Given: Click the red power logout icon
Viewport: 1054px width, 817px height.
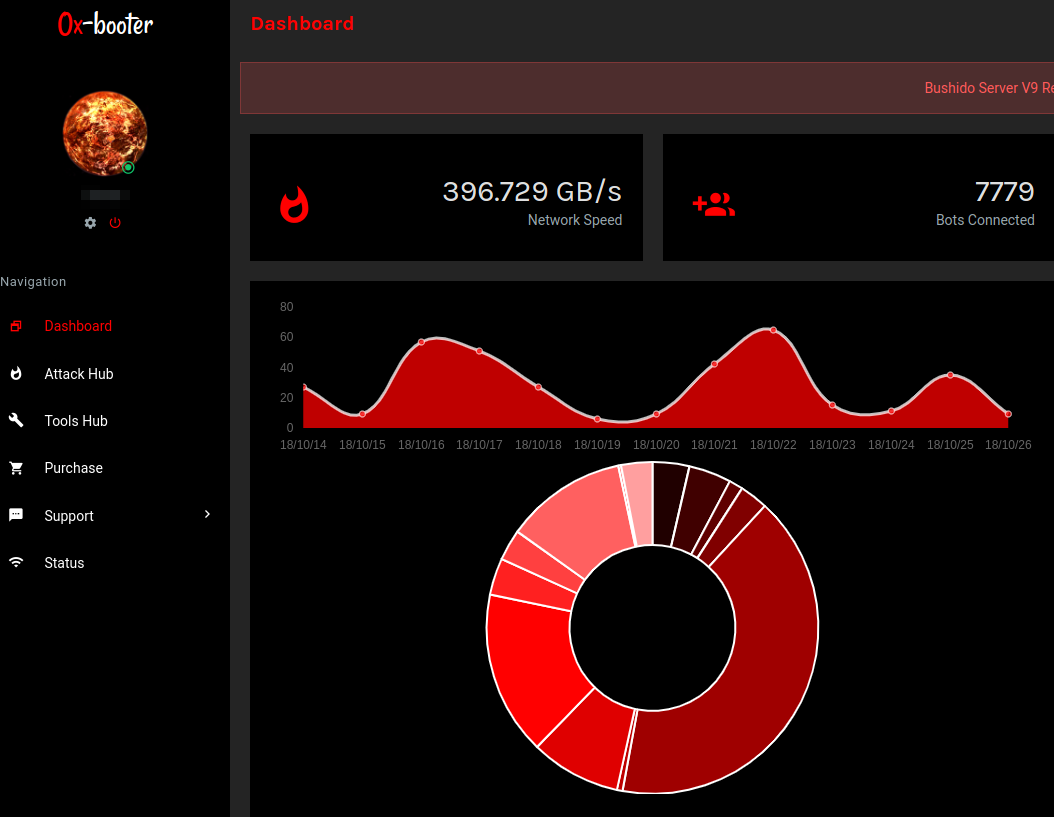Looking at the screenshot, I should 115,223.
